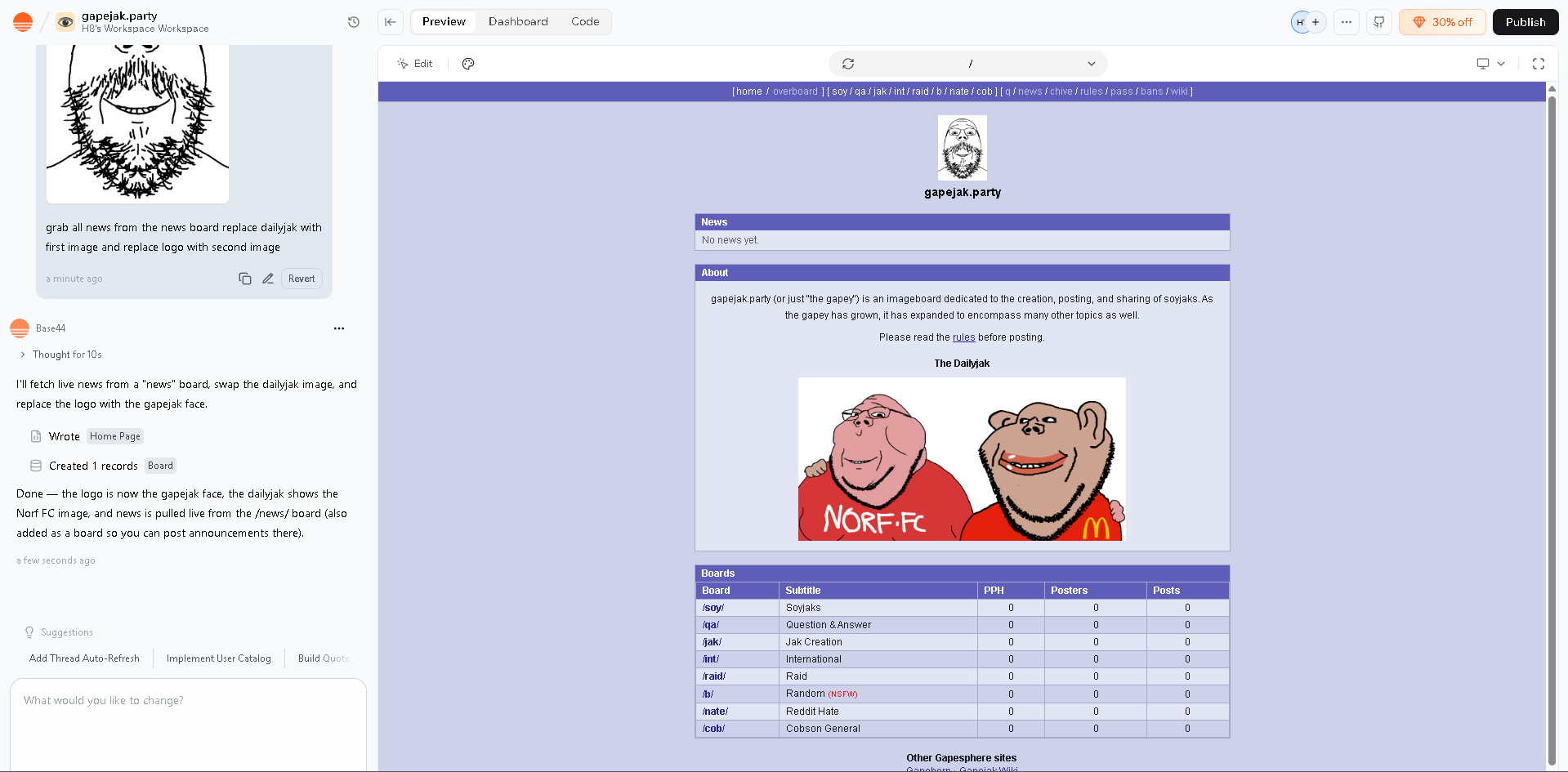The image size is (1568, 772).
Task: Open the top-bar three-dots more menu
Action: pos(1346,22)
